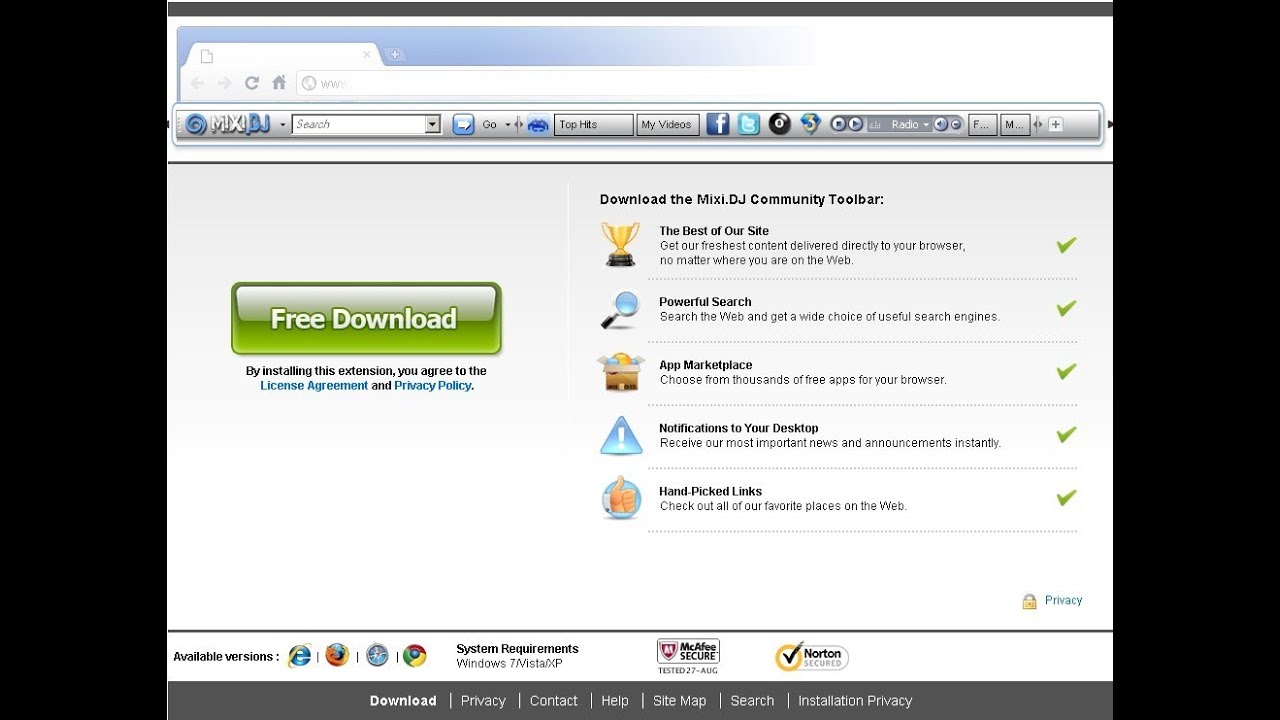The width and height of the screenshot is (1280, 720).
Task: Select the Safari version icon
Action: 377,656
